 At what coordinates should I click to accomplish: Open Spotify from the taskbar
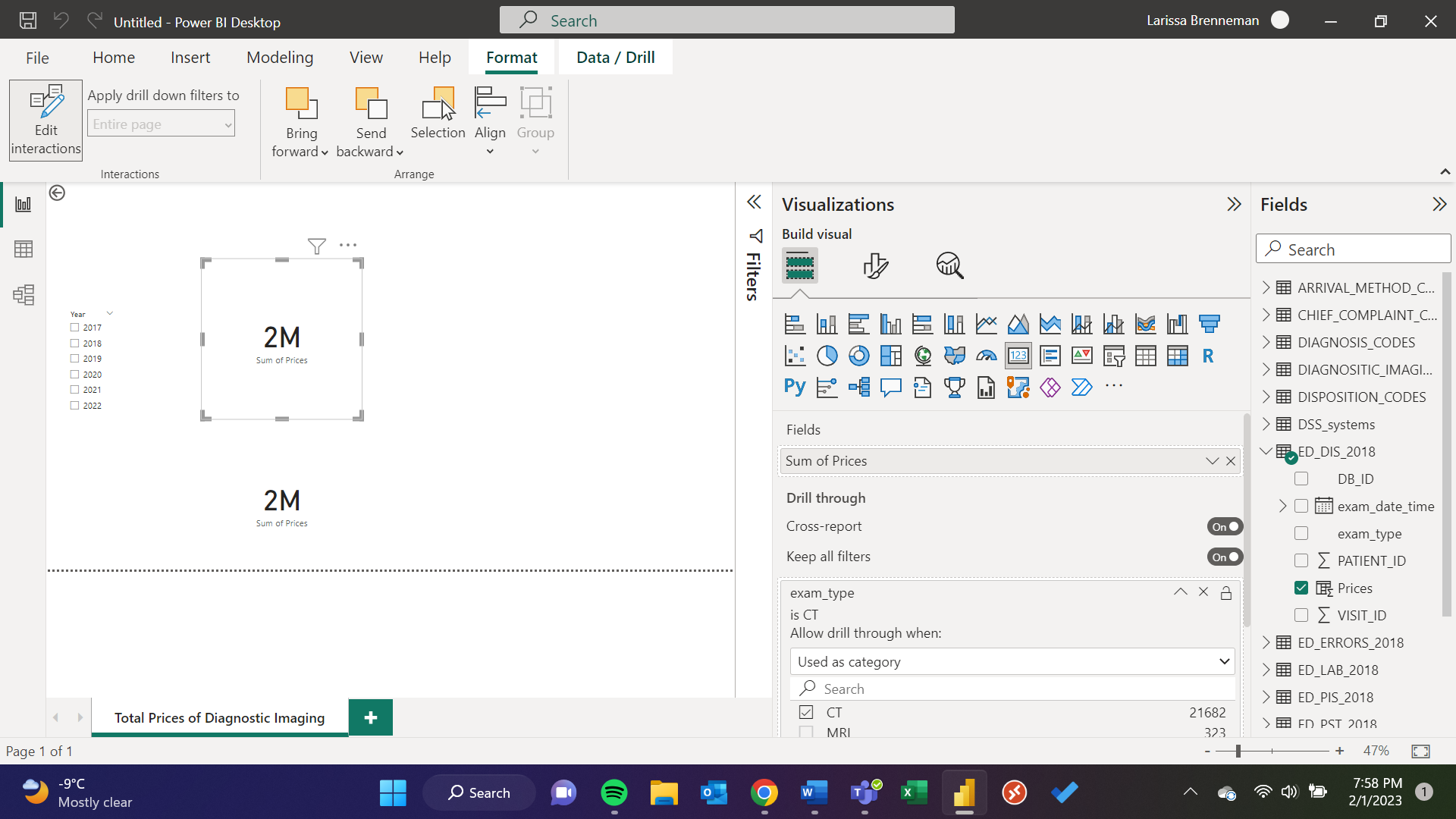pos(614,792)
